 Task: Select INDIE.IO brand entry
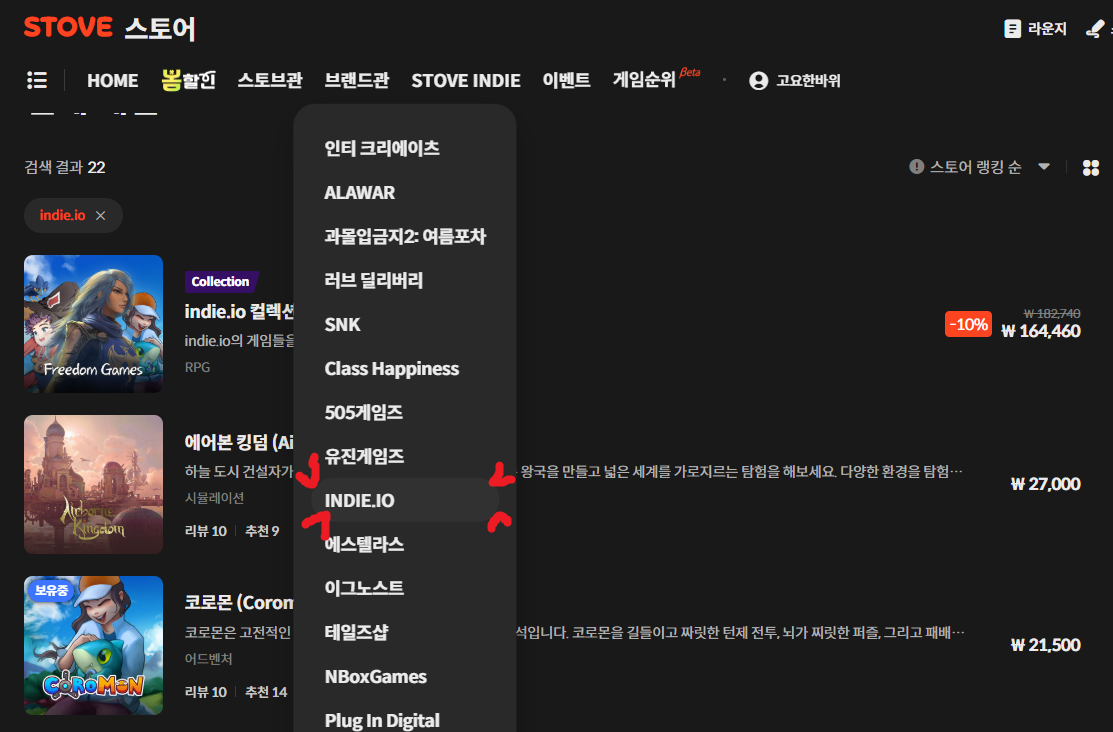click(405, 501)
